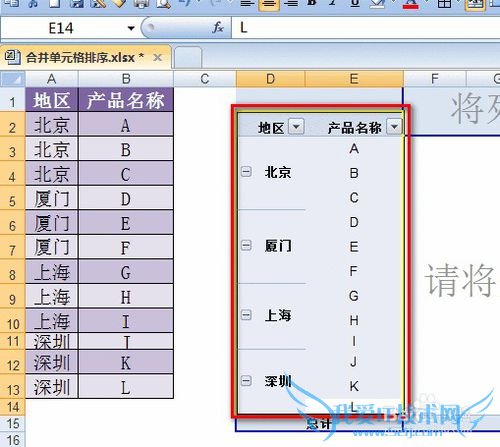Select column F header
This screenshot has width=500, height=447.
[x=435, y=79]
